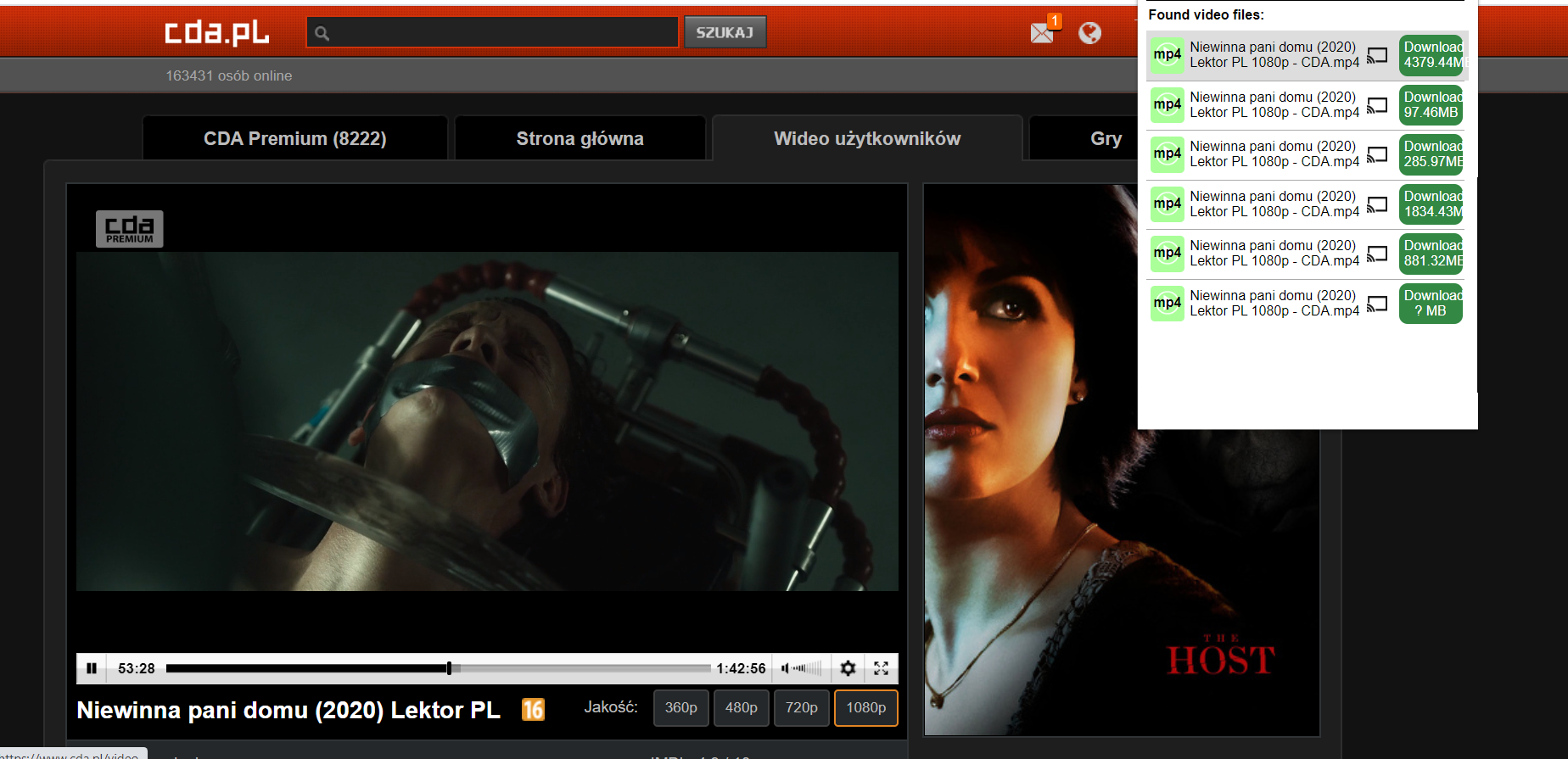1568x759 pixels.
Task: Open player settings gear icon
Action: [848, 668]
